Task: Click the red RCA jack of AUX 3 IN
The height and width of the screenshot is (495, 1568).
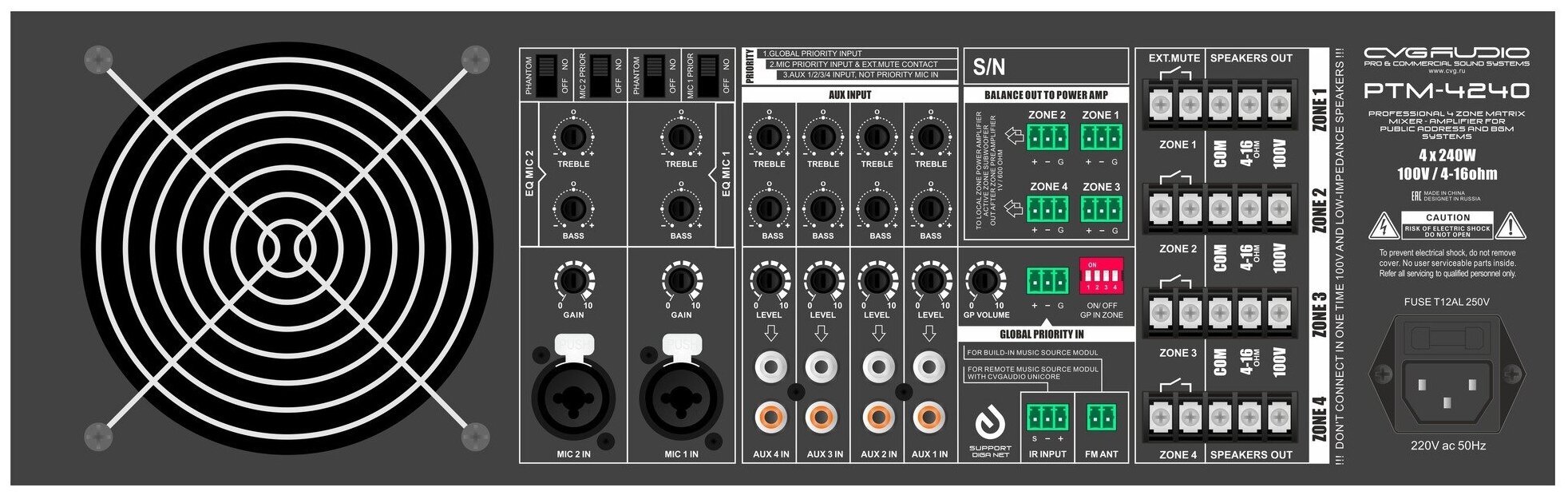Action: 822,417
